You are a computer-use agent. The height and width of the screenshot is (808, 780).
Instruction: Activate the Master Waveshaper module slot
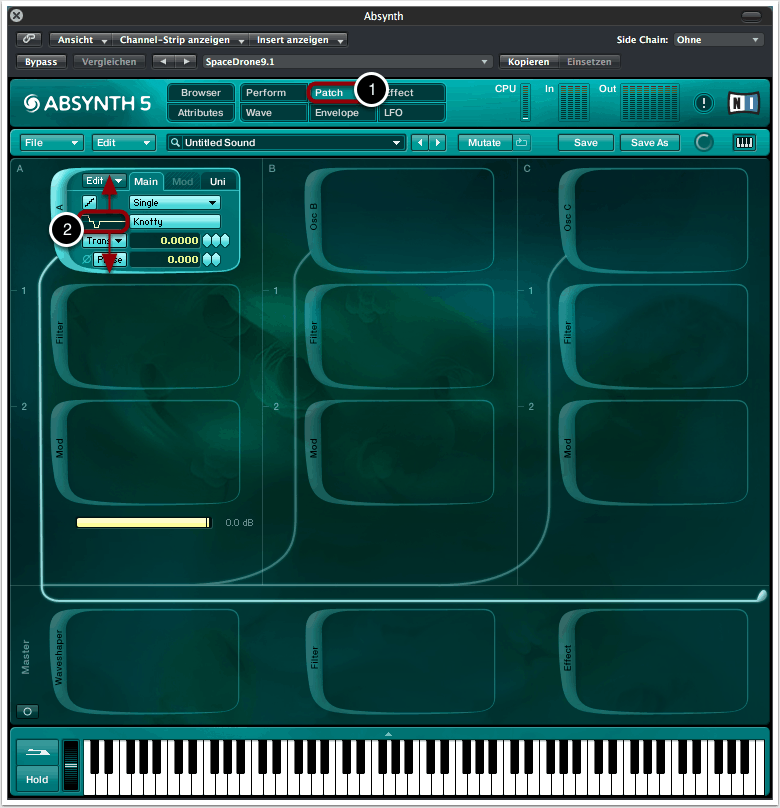coord(145,661)
